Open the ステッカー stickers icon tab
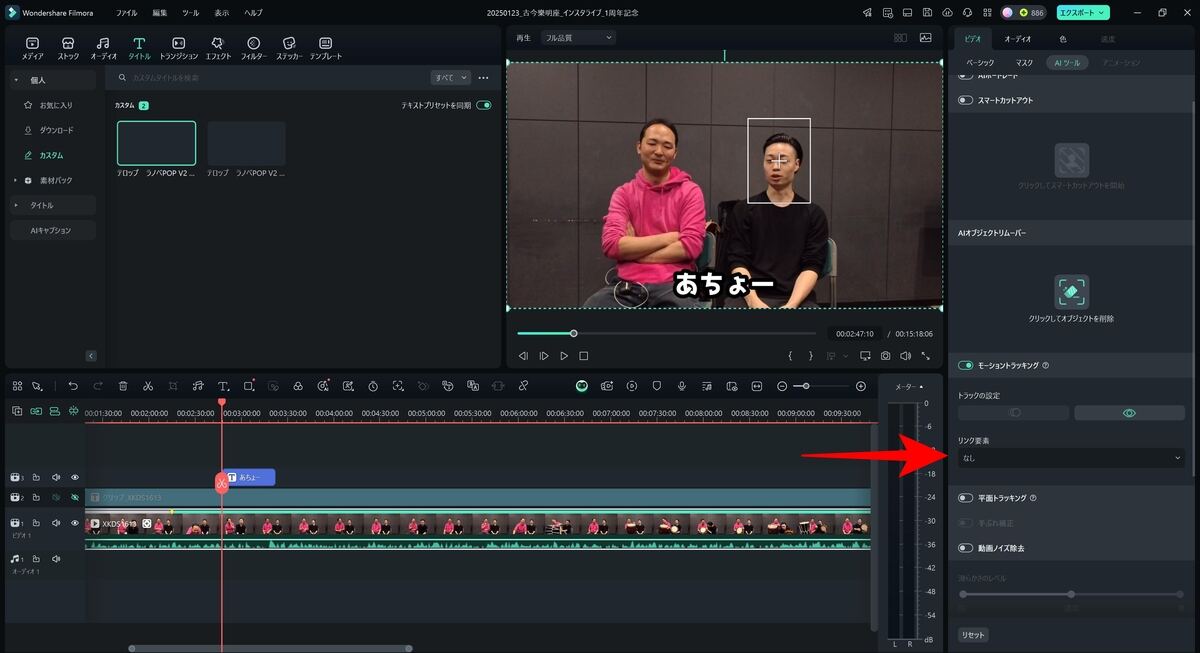Screen dimensions: 1200x653 289,48
